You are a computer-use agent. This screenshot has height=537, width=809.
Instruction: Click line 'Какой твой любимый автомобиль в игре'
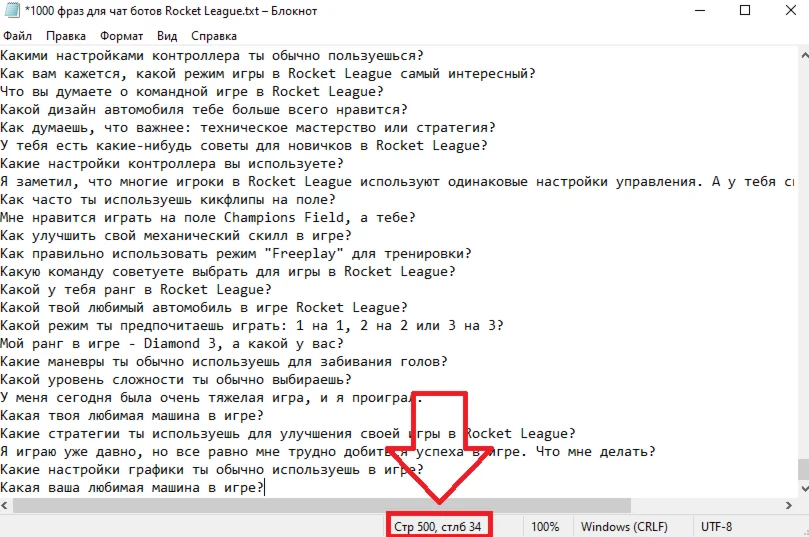(x=204, y=308)
